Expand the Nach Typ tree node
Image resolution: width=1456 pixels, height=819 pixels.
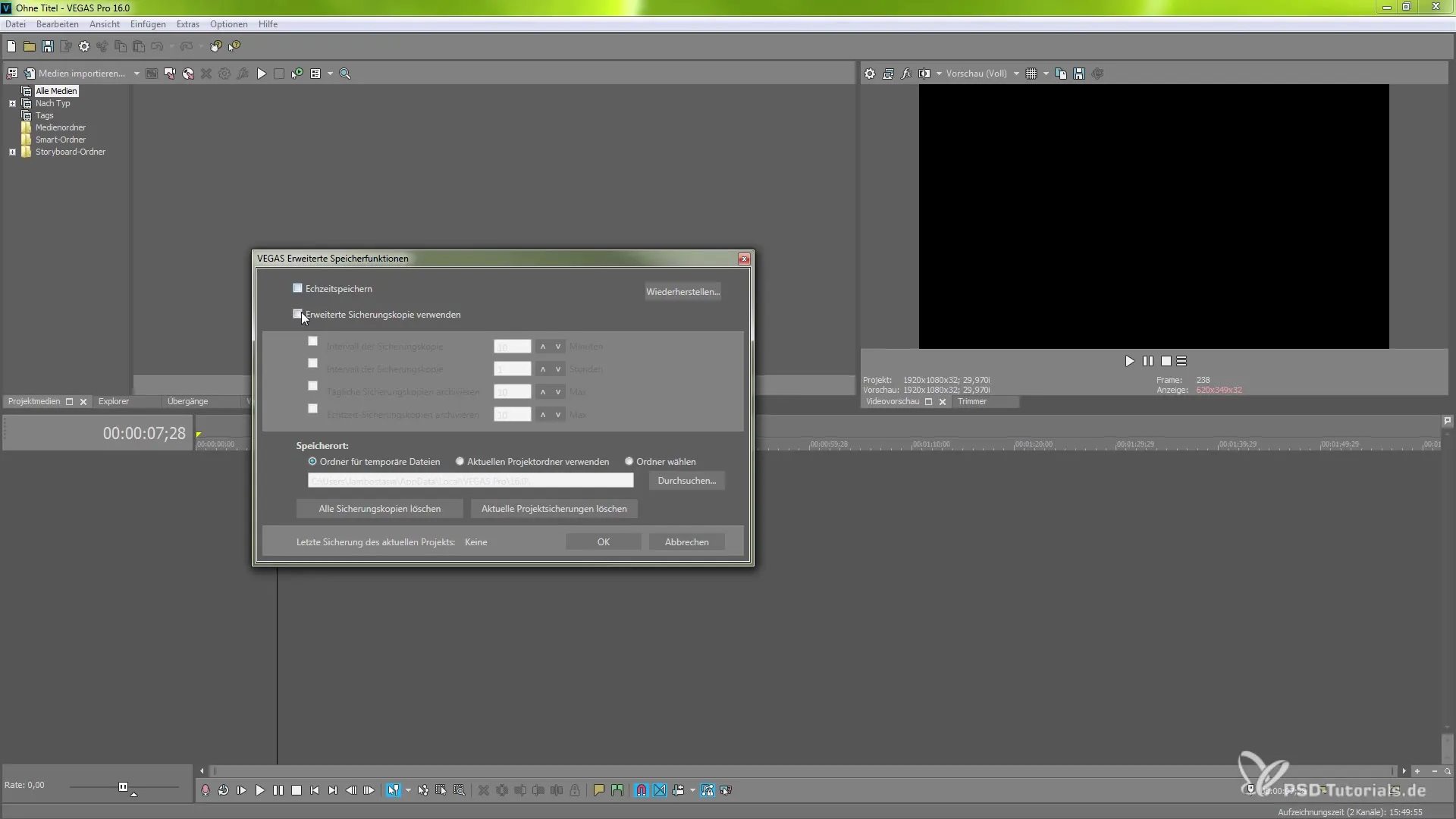pos(12,103)
